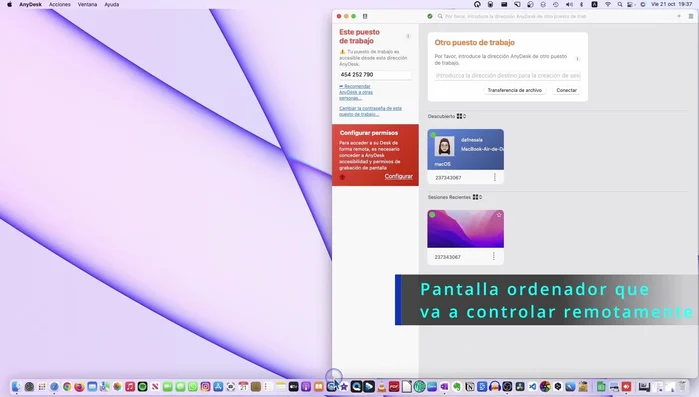Click info icon next to Este puesto de trabajo
This screenshot has height=397, width=699.
(408, 36)
